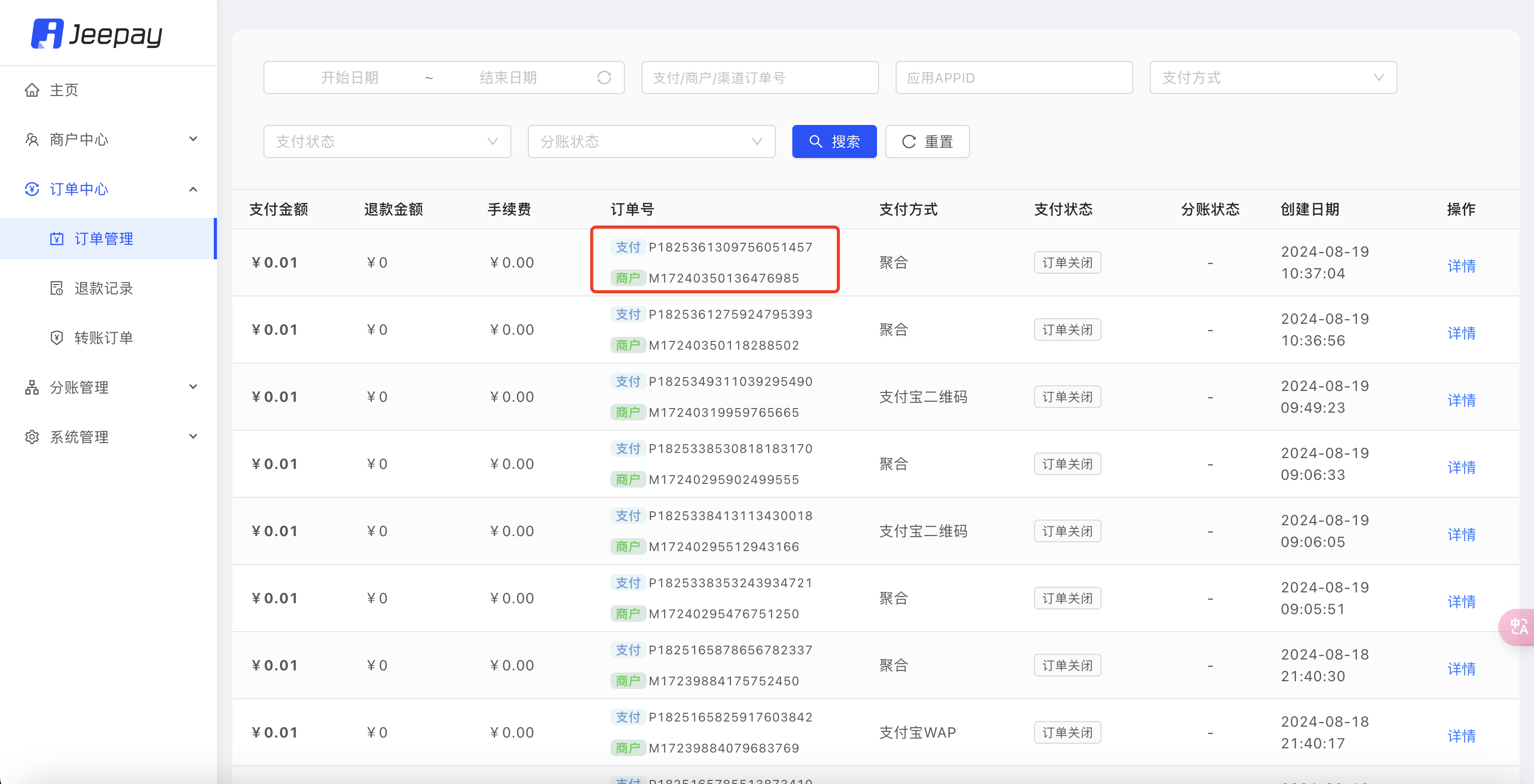Open the 支付状态 filter dropdown
Screen dimensions: 1534x784
[x=386, y=142]
